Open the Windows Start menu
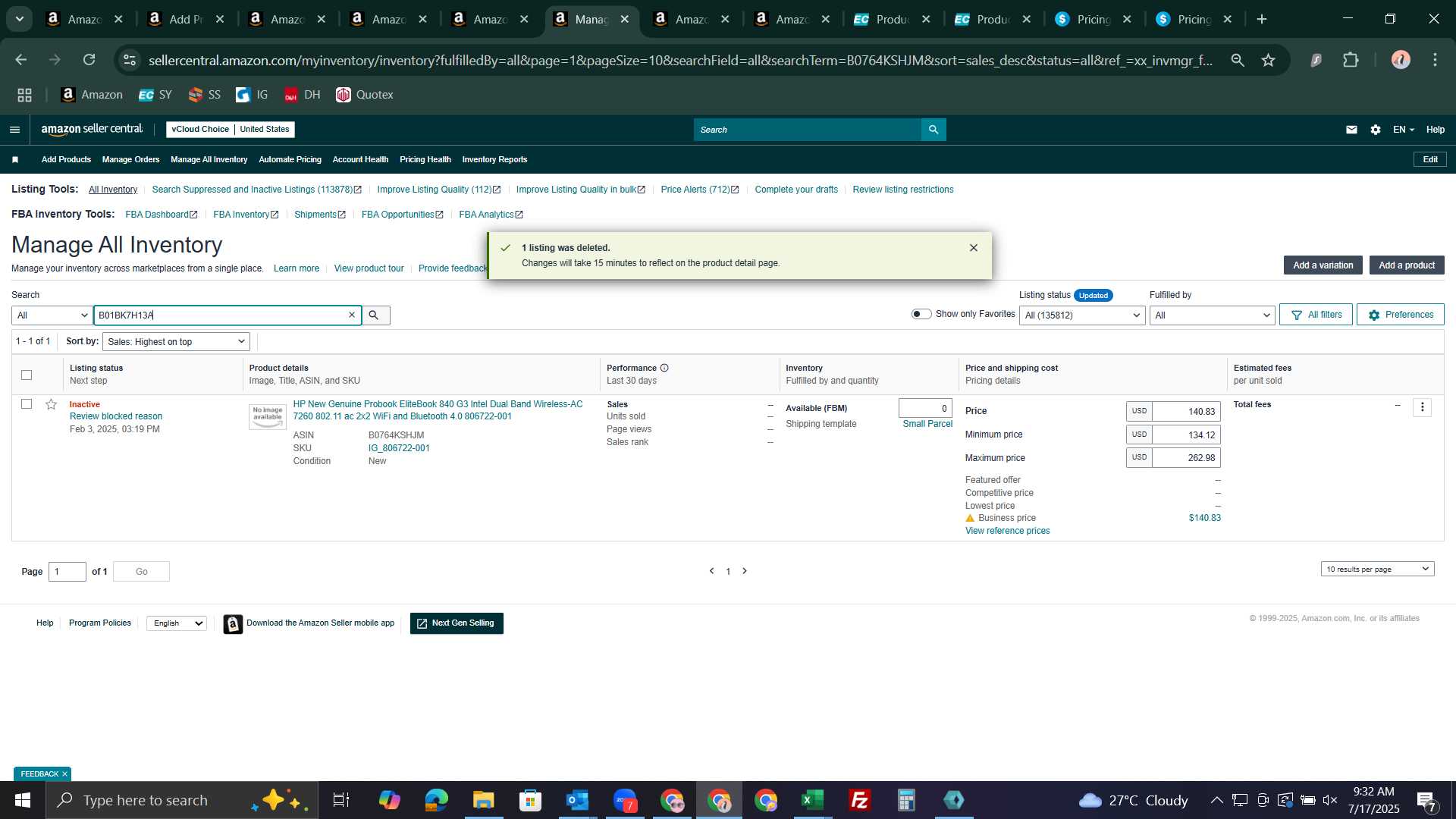This screenshot has height=819, width=1456. [x=22, y=800]
